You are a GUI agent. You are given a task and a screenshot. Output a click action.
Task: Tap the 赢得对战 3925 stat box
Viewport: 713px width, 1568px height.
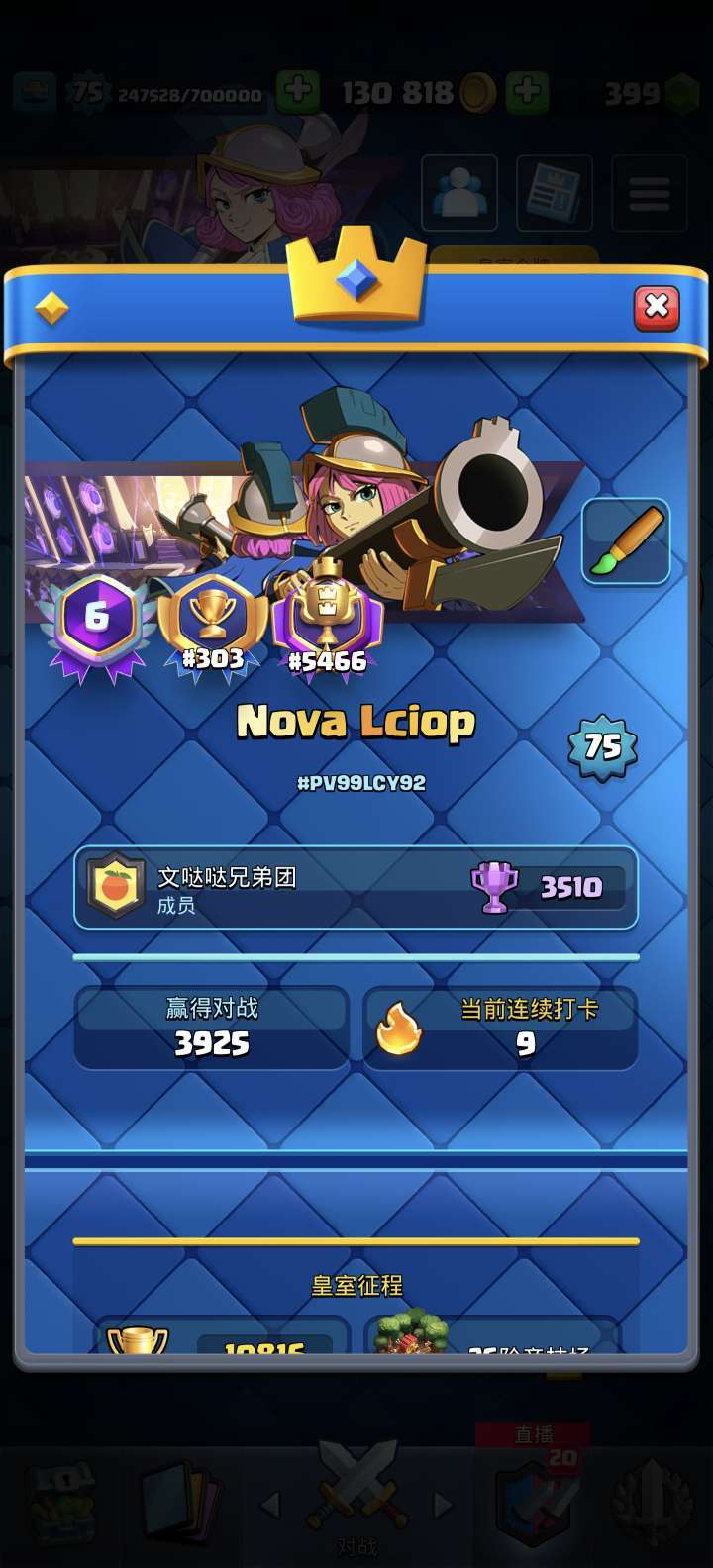click(x=212, y=1028)
